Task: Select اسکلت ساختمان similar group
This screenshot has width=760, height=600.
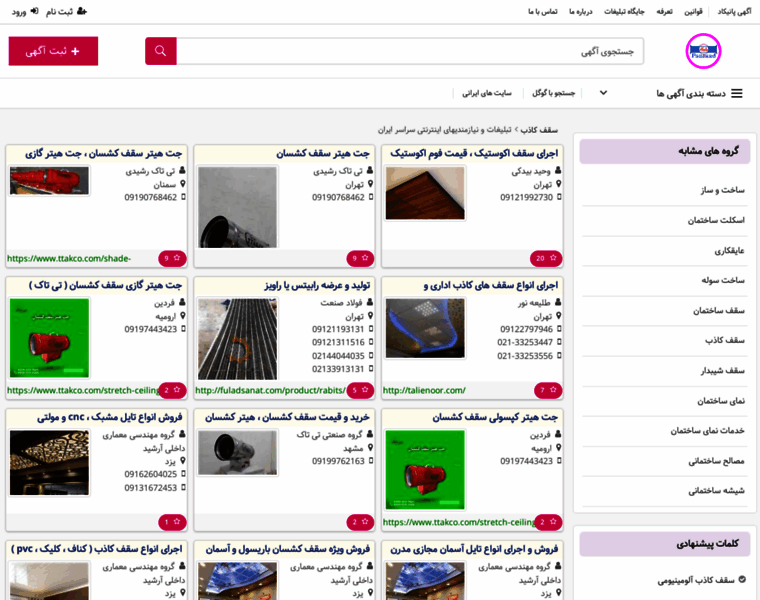Action: click(x=716, y=221)
